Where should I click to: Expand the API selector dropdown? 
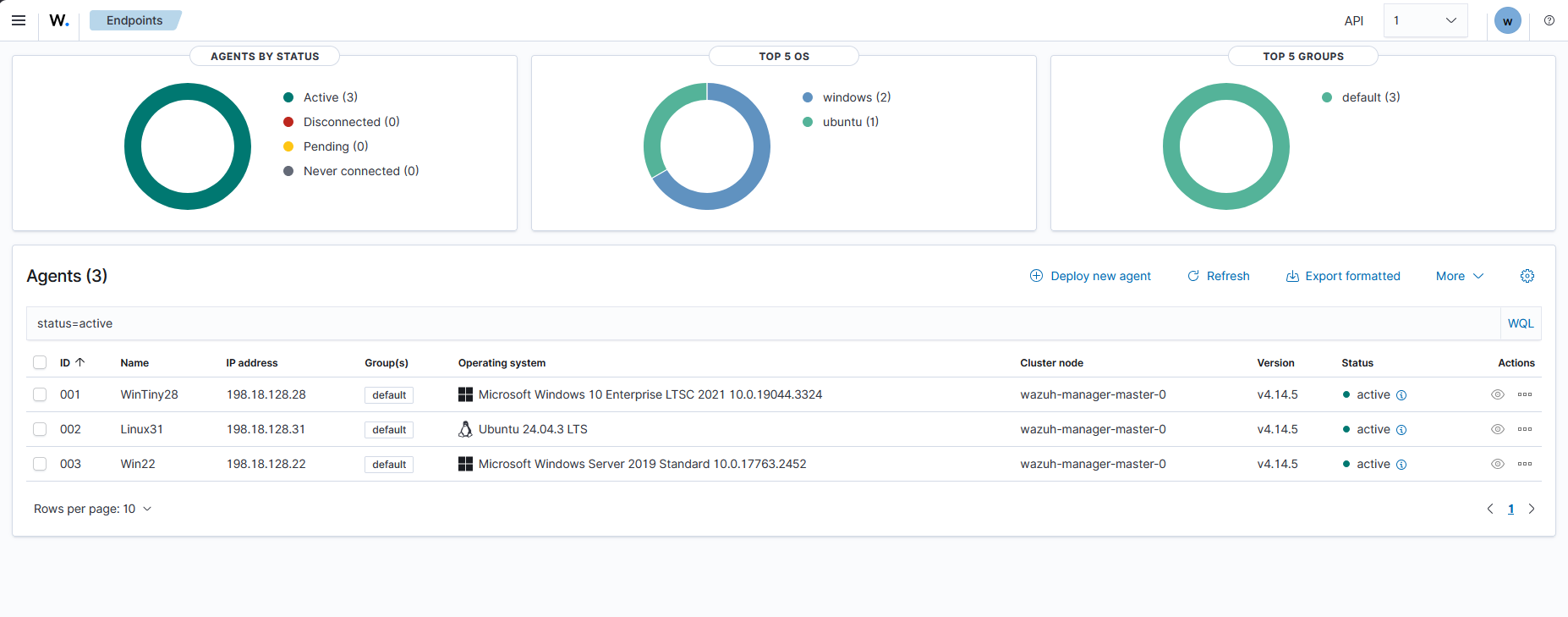pos(1425,20)
